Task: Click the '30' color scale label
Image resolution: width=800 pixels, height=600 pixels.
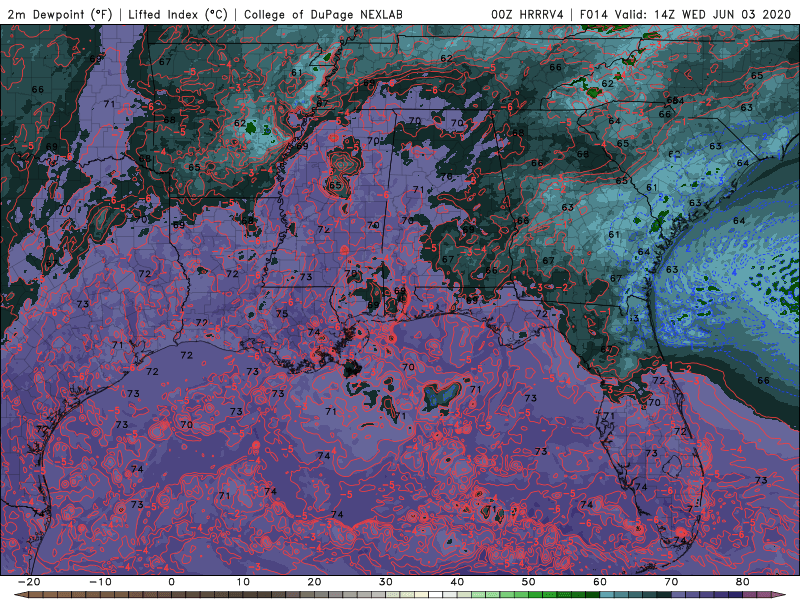Action: (386, 582)
